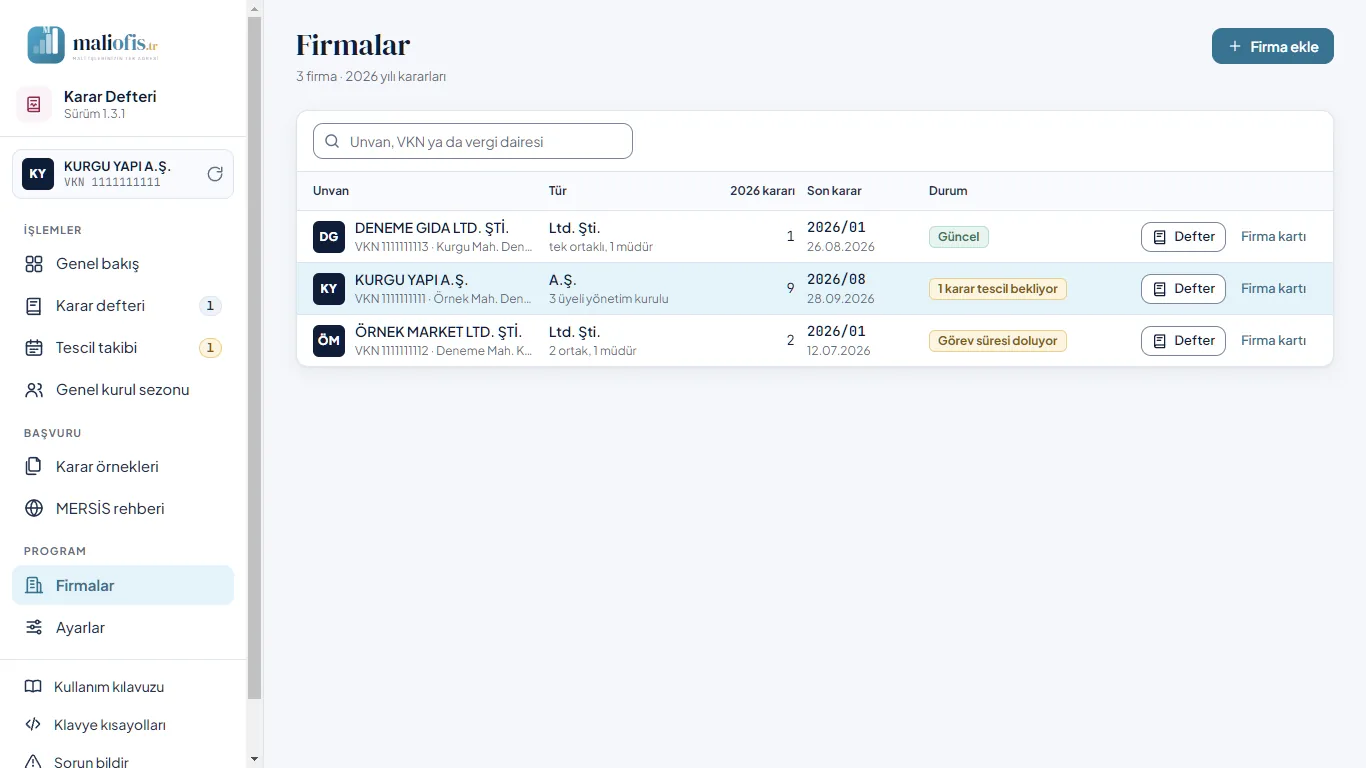Screen dimensions: 1366x768
Task: Open Firma kartı for ÖRNEK MARKET
Action: pyautogui.click(x=1273, y=341)
